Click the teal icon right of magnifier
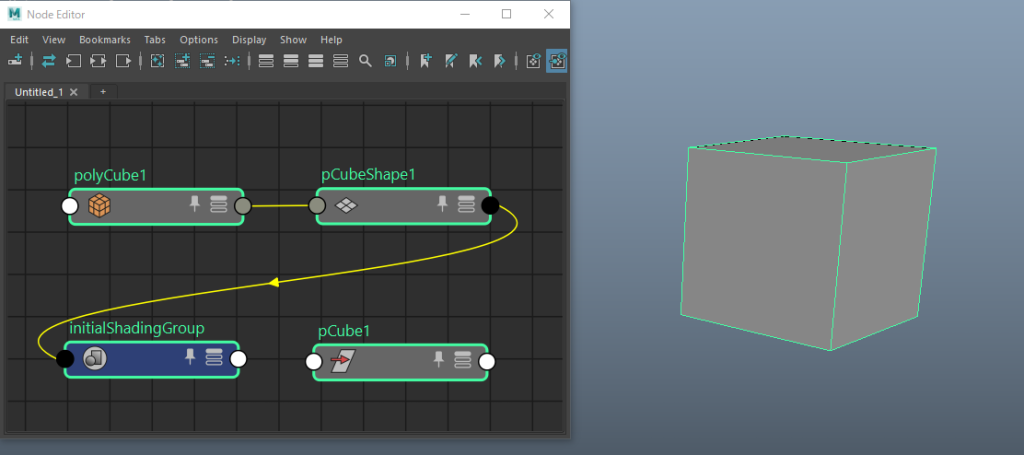This screenshot has height=455, width=1024. [390, 61]
